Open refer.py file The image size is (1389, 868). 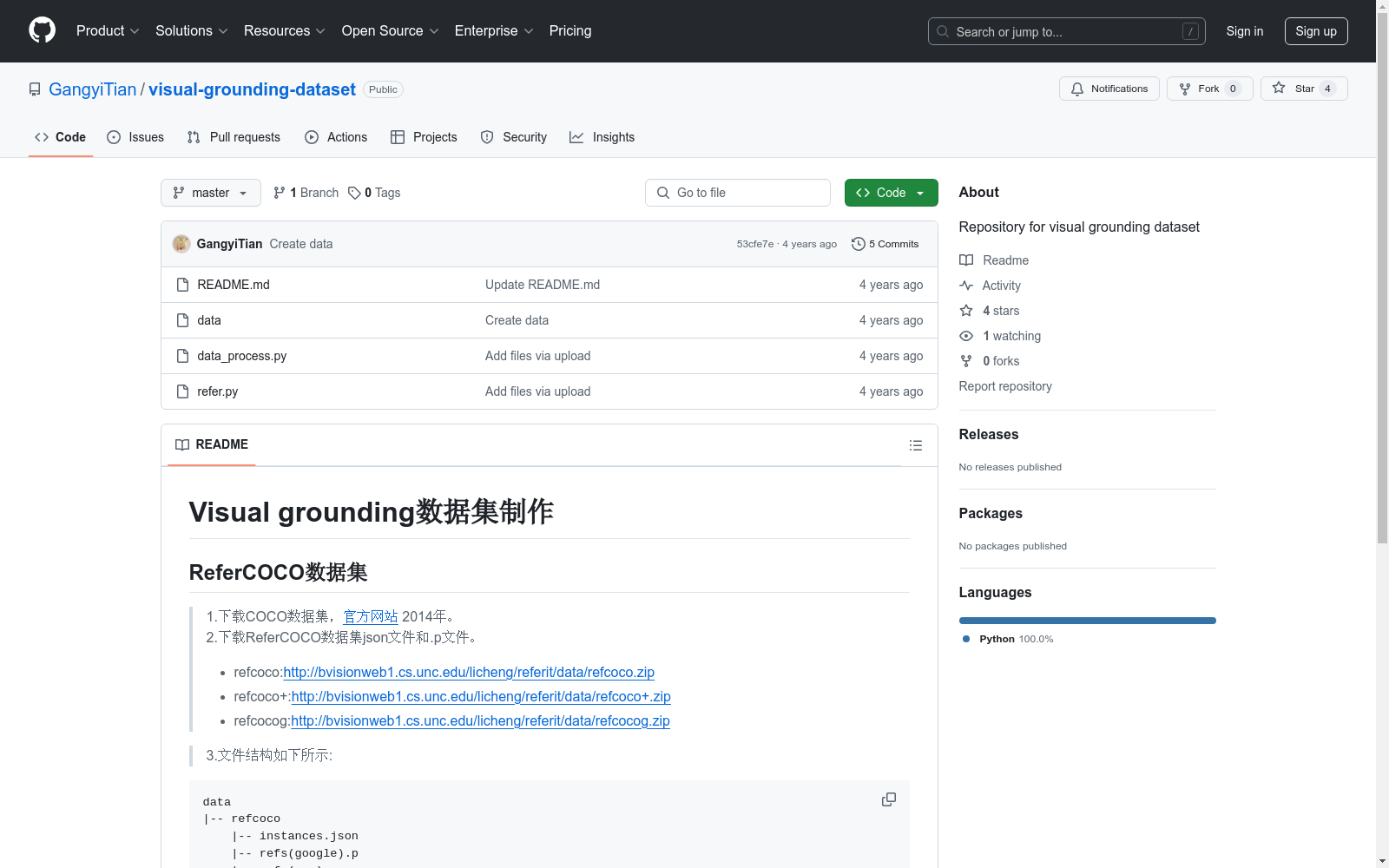pyautogui.click(x=217, y=391)
